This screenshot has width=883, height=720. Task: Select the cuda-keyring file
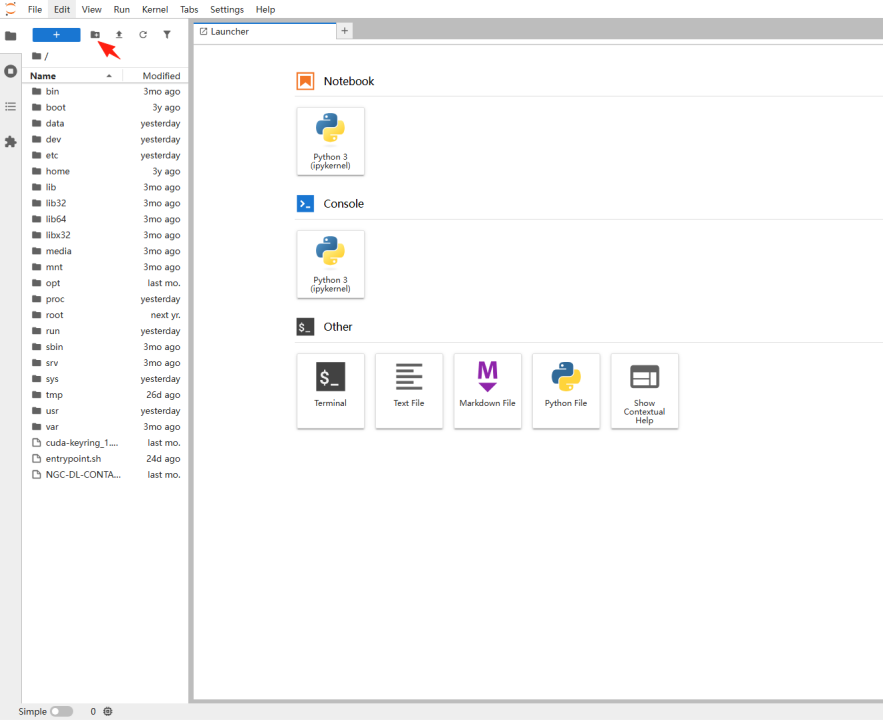[x=105, y=443]
